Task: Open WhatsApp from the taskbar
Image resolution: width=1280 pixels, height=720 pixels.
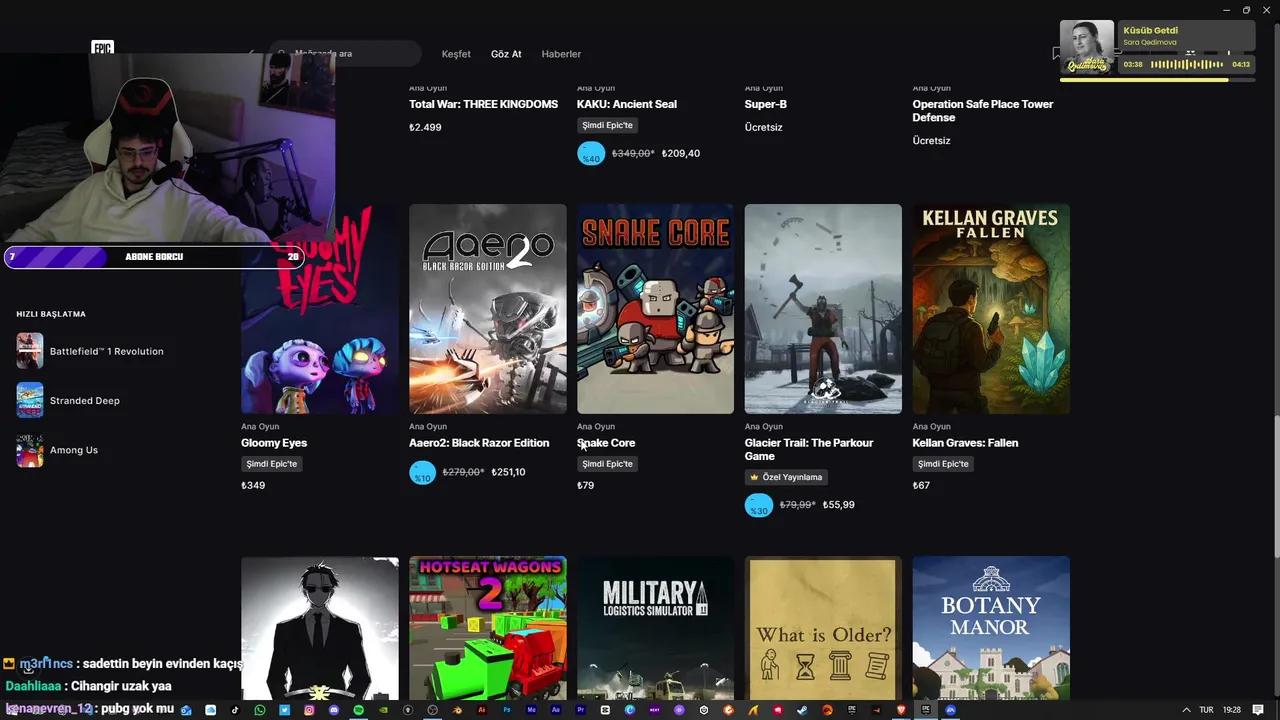Action: point(260,710)
